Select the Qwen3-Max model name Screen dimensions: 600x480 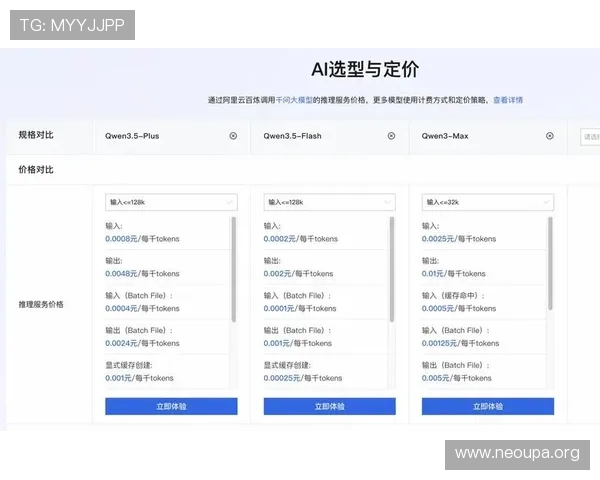click(x=445, y=136)
